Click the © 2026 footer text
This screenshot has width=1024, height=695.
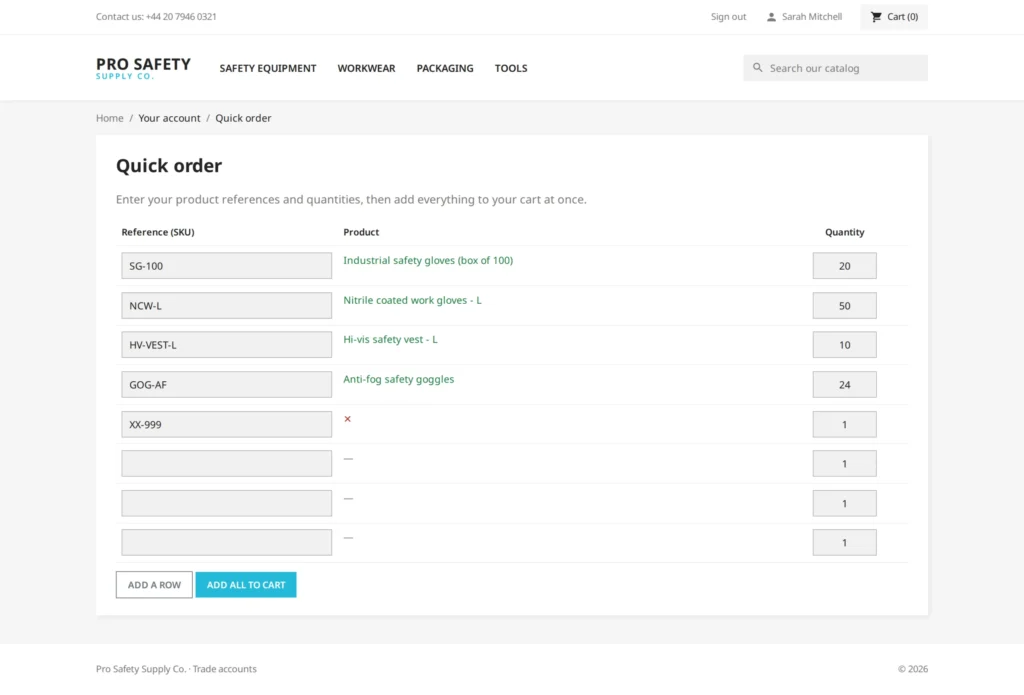(912, 669)
